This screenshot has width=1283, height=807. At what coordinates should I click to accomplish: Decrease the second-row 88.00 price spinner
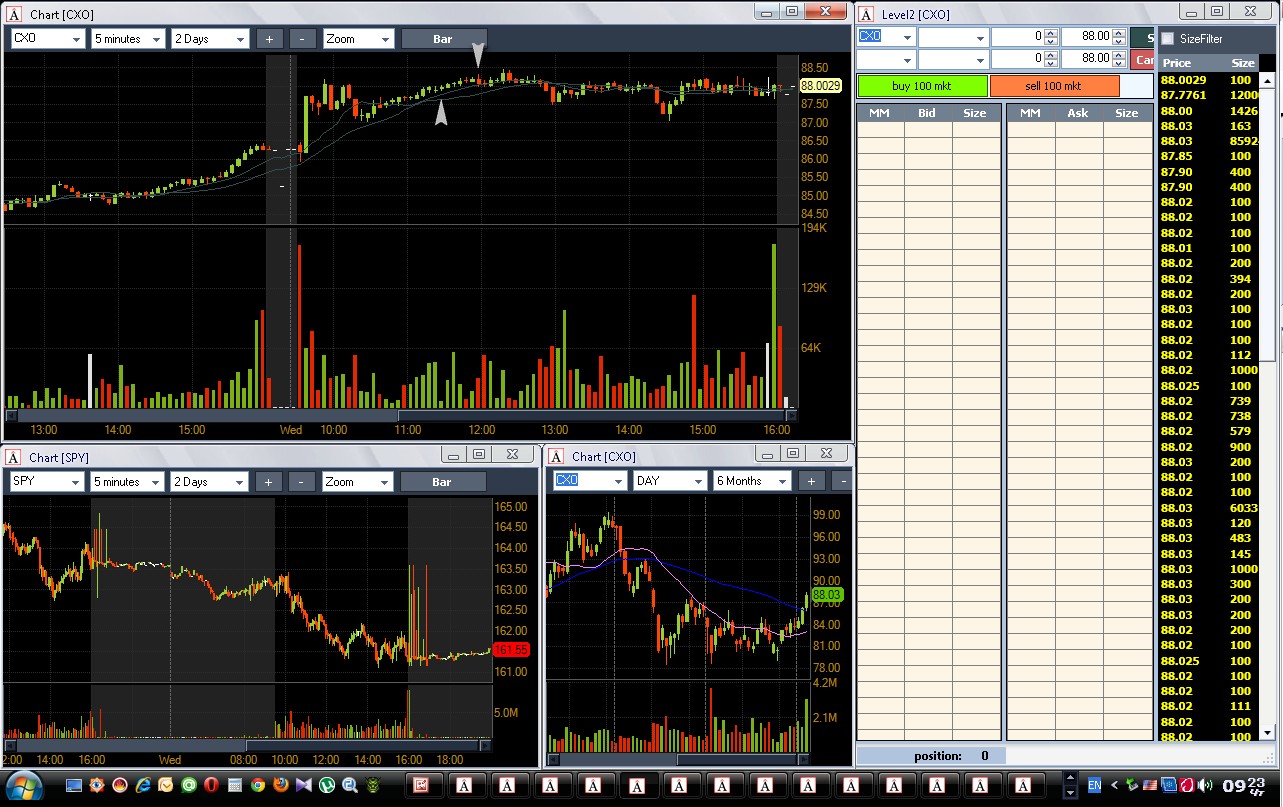tap(1119, 63)
